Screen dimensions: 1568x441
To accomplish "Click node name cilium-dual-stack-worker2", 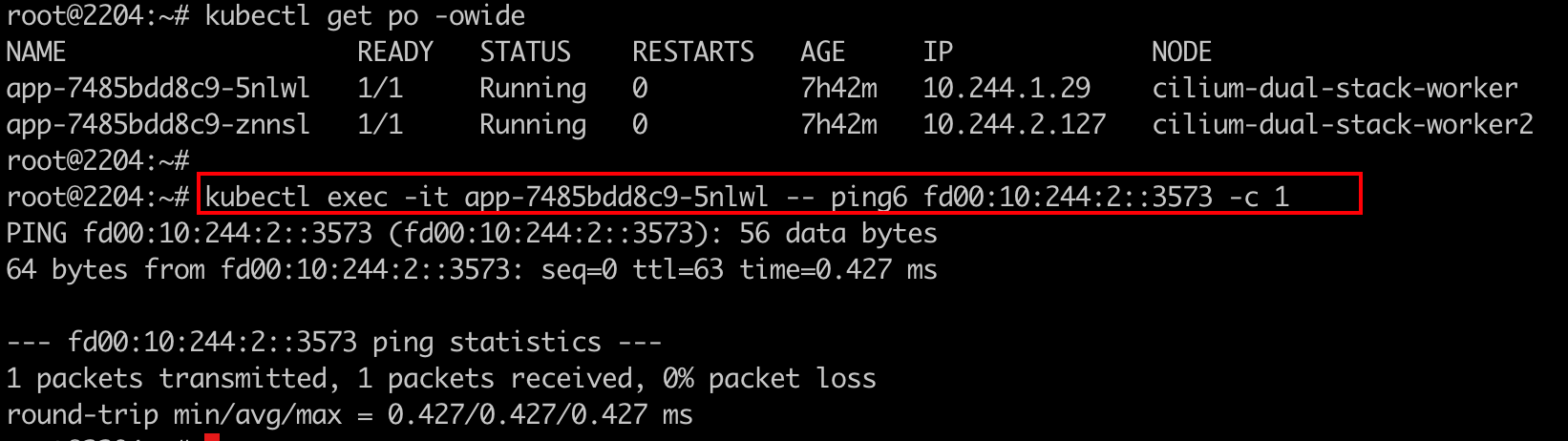I will pos(1342,125).
